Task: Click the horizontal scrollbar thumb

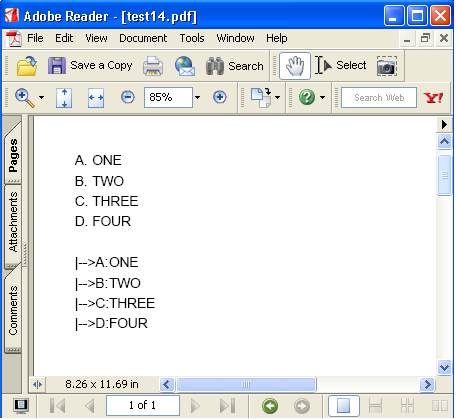Action: pyautogui.click(x=246, y=384)
